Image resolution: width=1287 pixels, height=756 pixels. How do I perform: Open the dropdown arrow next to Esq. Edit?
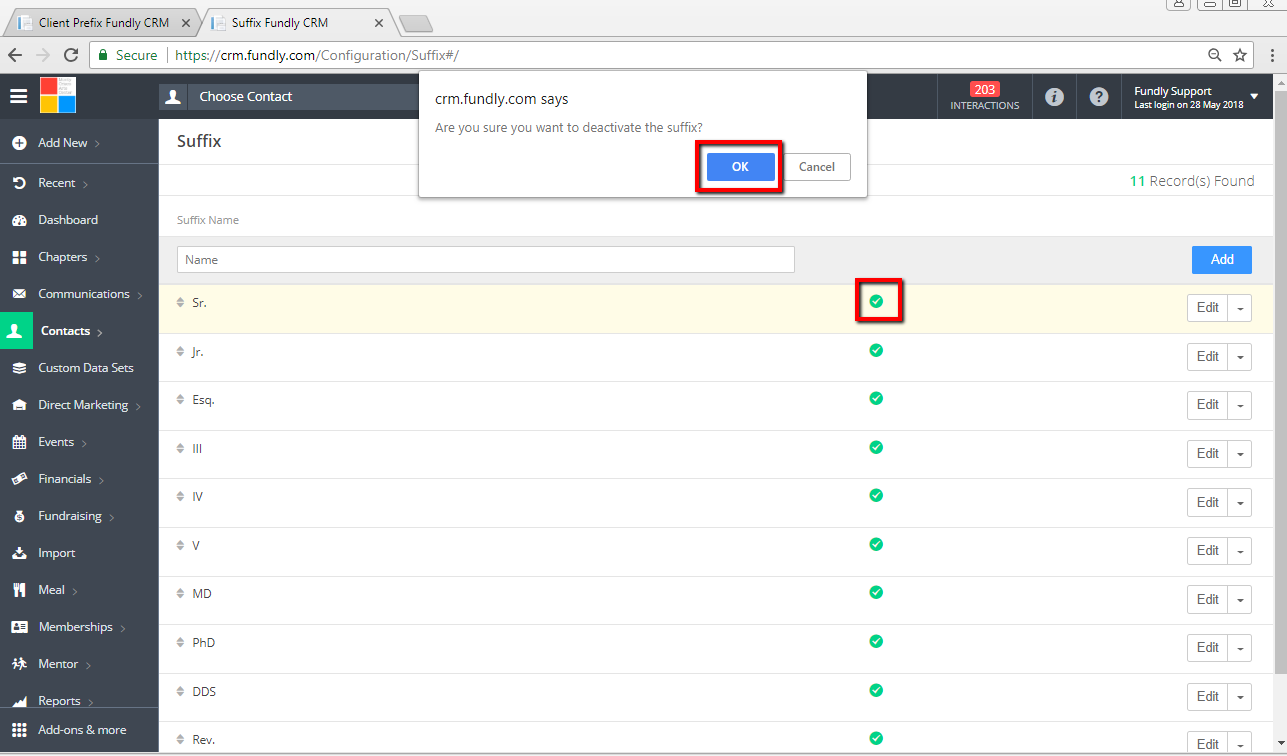(x=1240, y=405)
